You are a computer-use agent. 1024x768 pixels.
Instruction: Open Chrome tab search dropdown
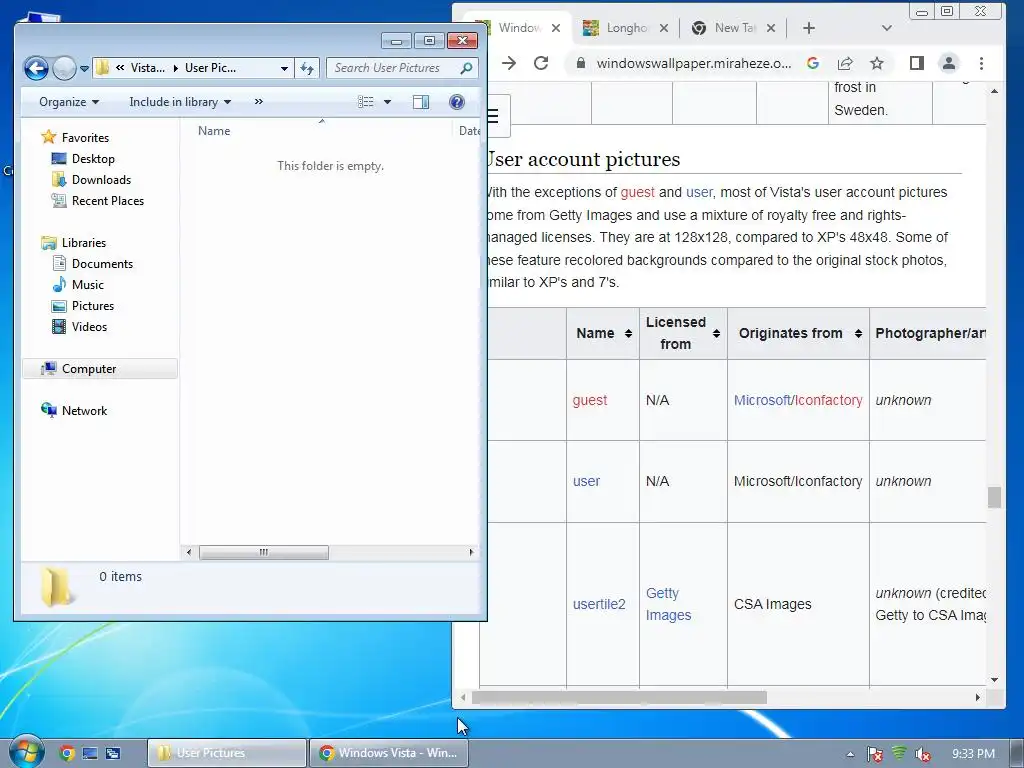pyautogui.click(x=886, y=28)
